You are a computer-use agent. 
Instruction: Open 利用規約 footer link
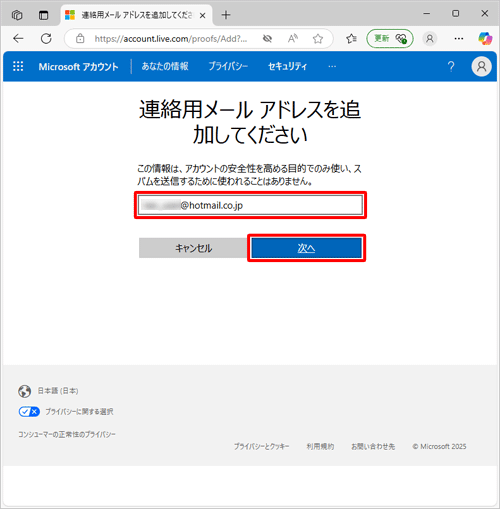coord(320,446)
